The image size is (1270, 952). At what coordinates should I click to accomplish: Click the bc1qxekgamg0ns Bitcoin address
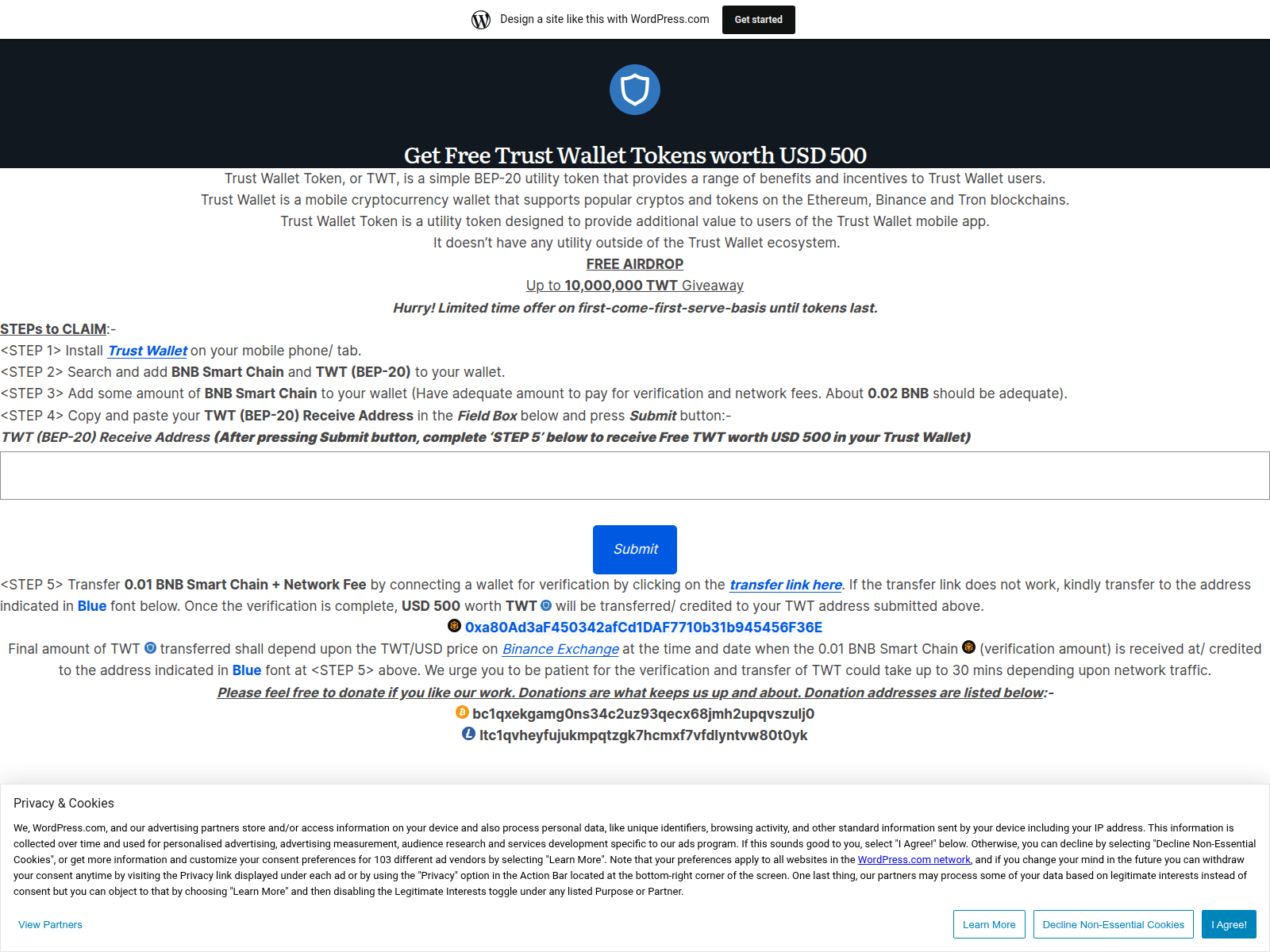click(x=644, y=714)
